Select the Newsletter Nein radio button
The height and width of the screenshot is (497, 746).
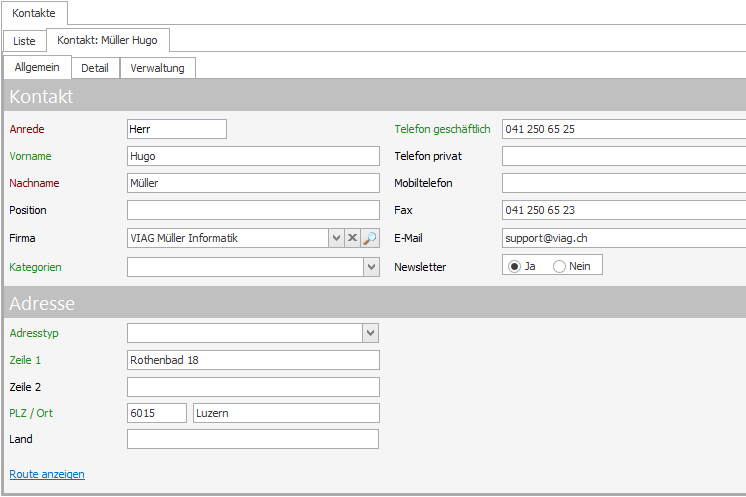(x=559, y=266)
